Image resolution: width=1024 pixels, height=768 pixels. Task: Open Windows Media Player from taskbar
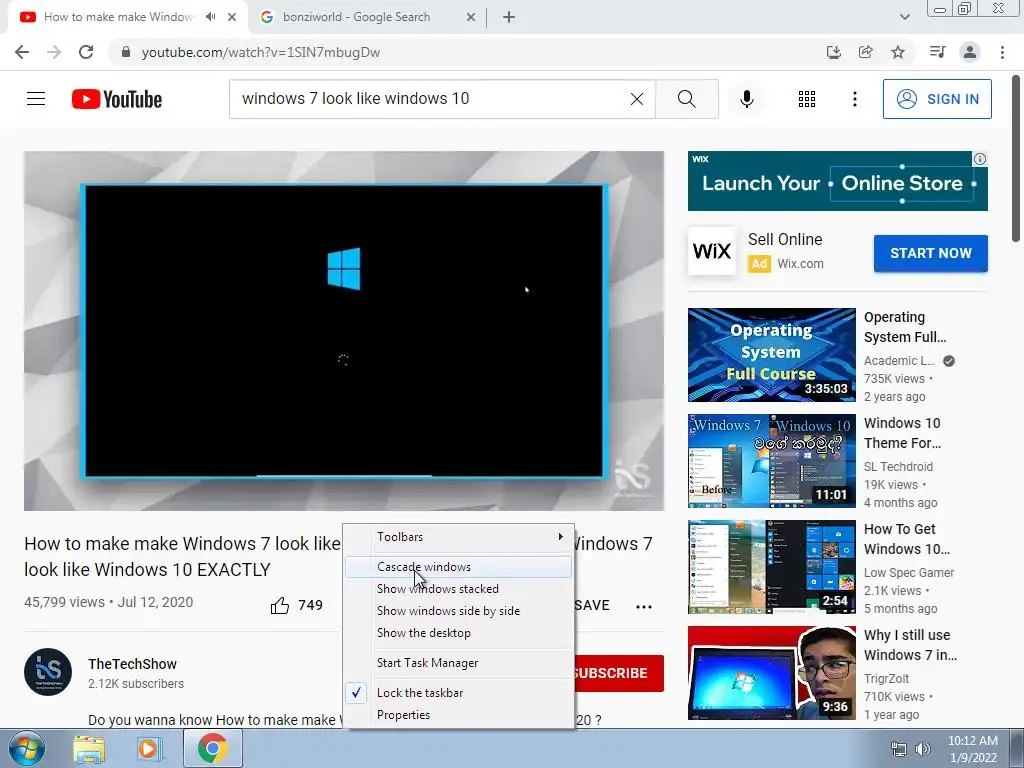148,749
